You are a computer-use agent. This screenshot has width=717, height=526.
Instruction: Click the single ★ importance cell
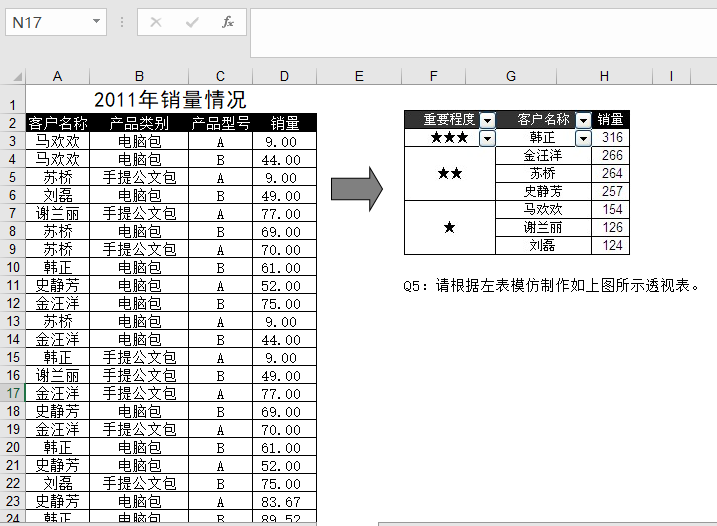tap(450, 227)
